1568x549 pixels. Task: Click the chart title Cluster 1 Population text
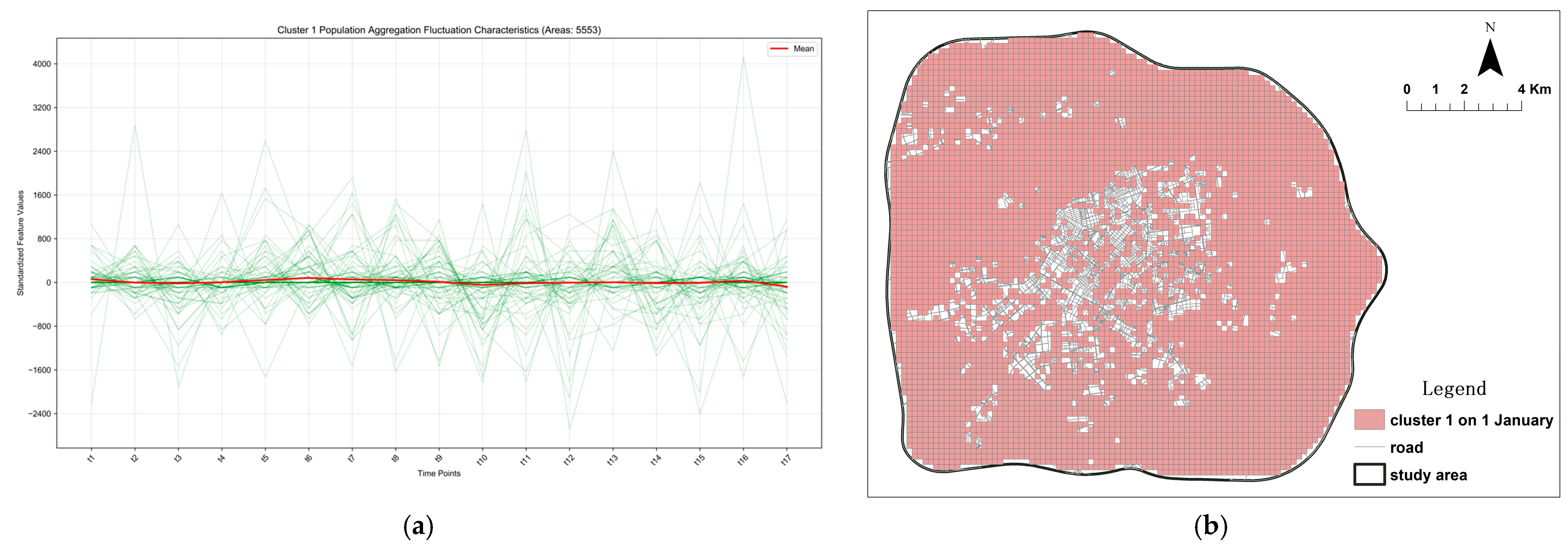pos(439,30)
